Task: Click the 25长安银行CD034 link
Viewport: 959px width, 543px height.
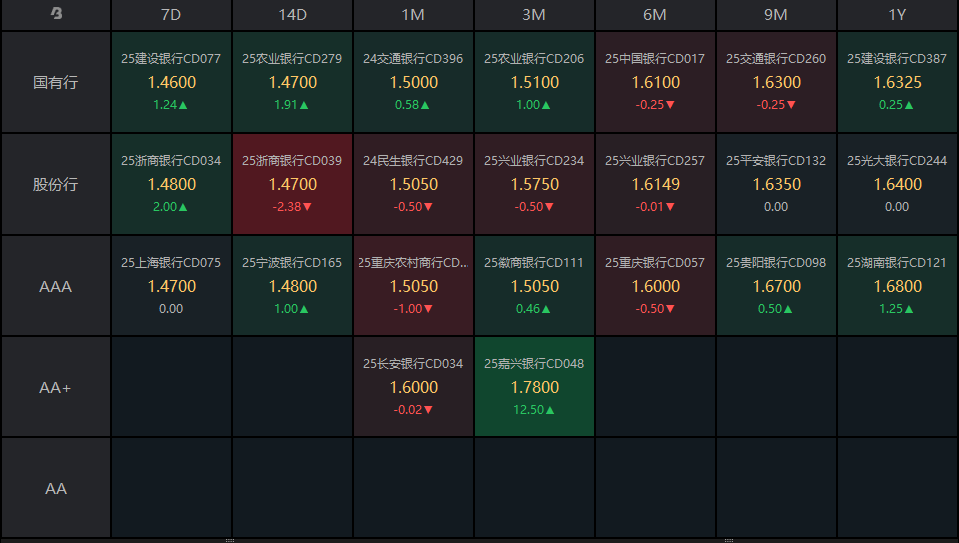Action: pos(413,364)
